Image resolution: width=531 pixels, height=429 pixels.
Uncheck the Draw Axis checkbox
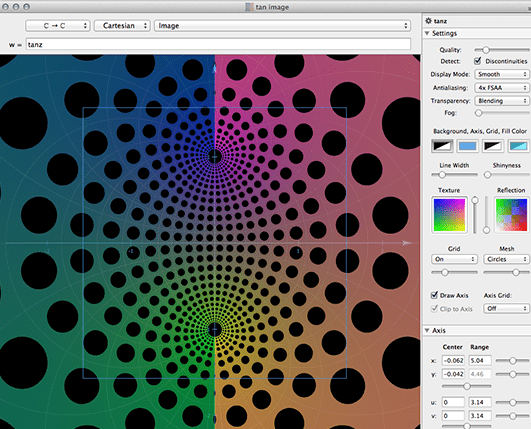coord(434,295)
